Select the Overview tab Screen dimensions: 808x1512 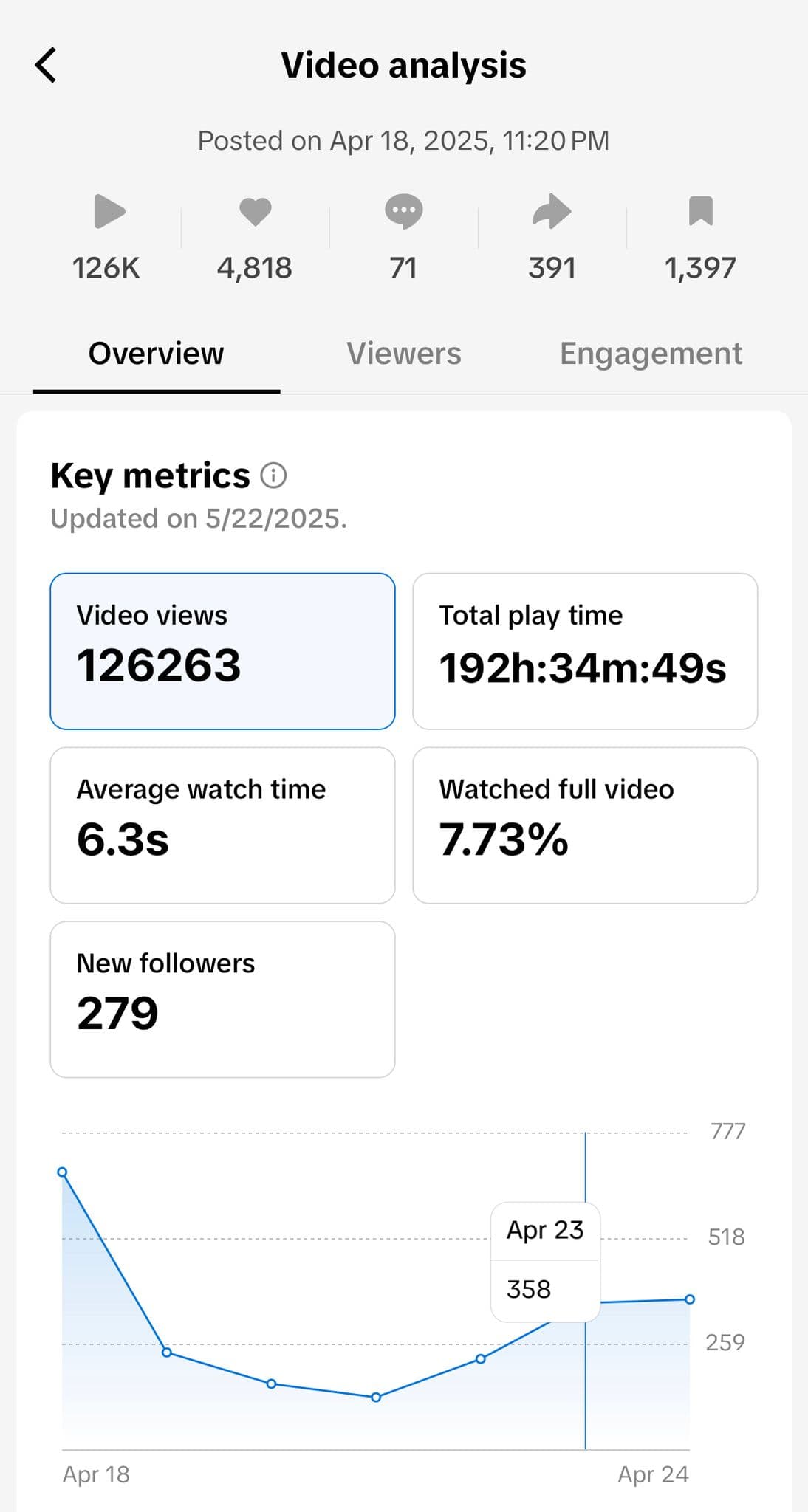(x=156, y=354)
